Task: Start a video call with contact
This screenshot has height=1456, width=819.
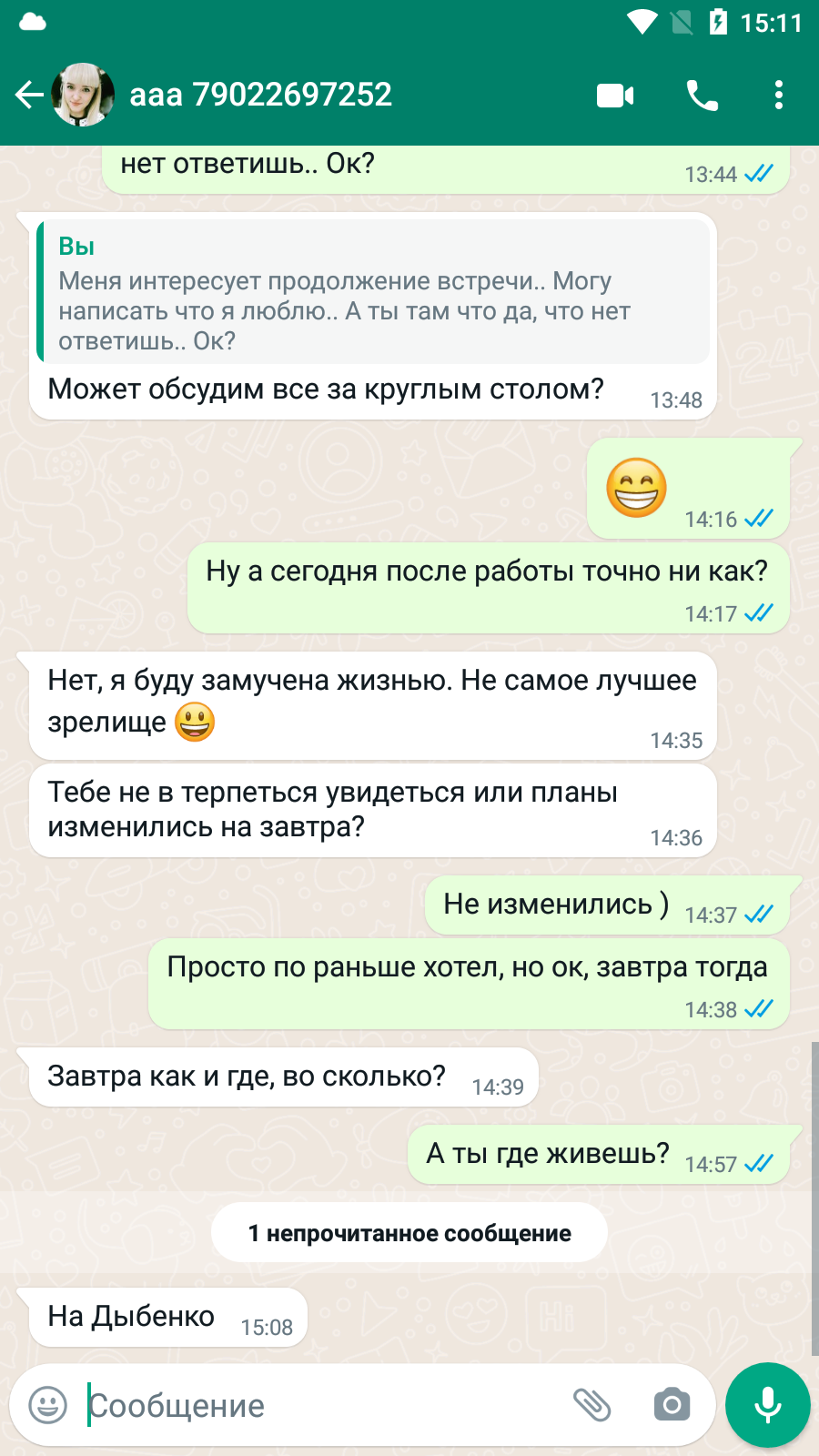Action: 615,95
